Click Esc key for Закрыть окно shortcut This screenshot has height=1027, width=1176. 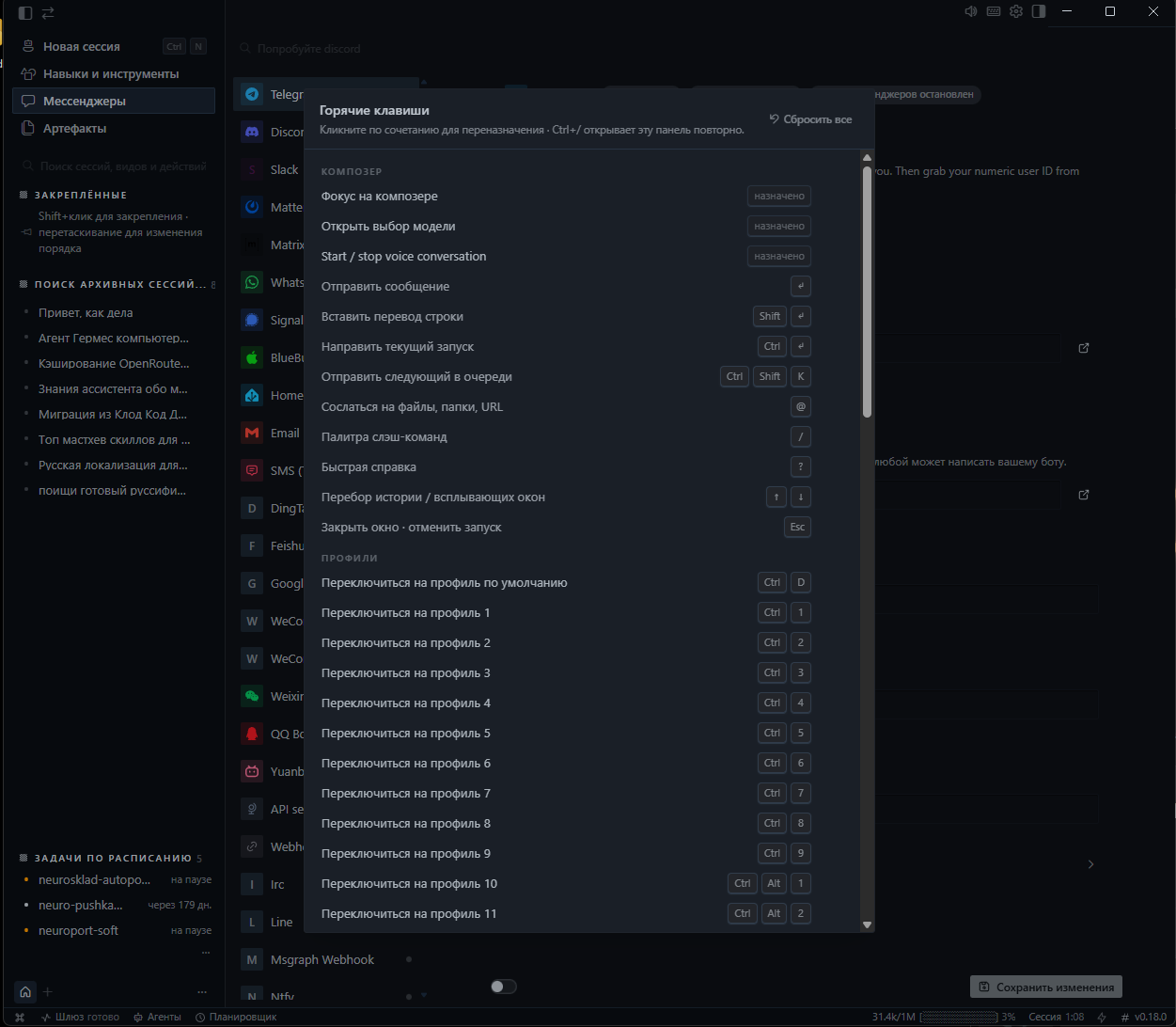(x=797, y=527)
